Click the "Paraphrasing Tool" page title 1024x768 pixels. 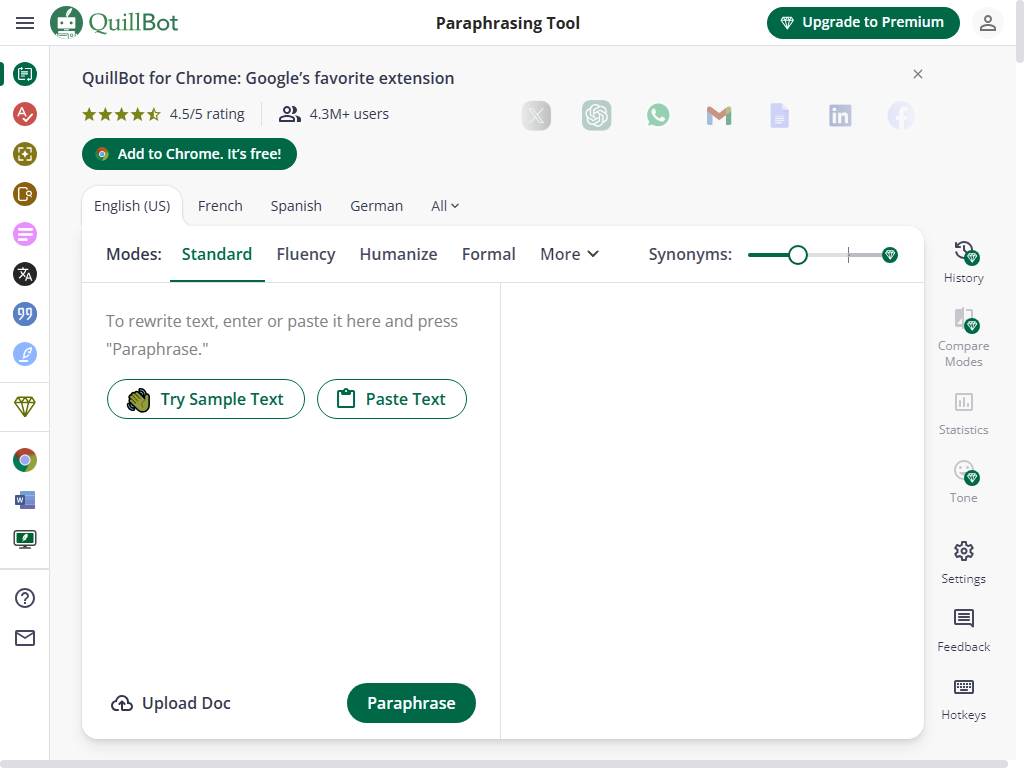pos(507,23)
